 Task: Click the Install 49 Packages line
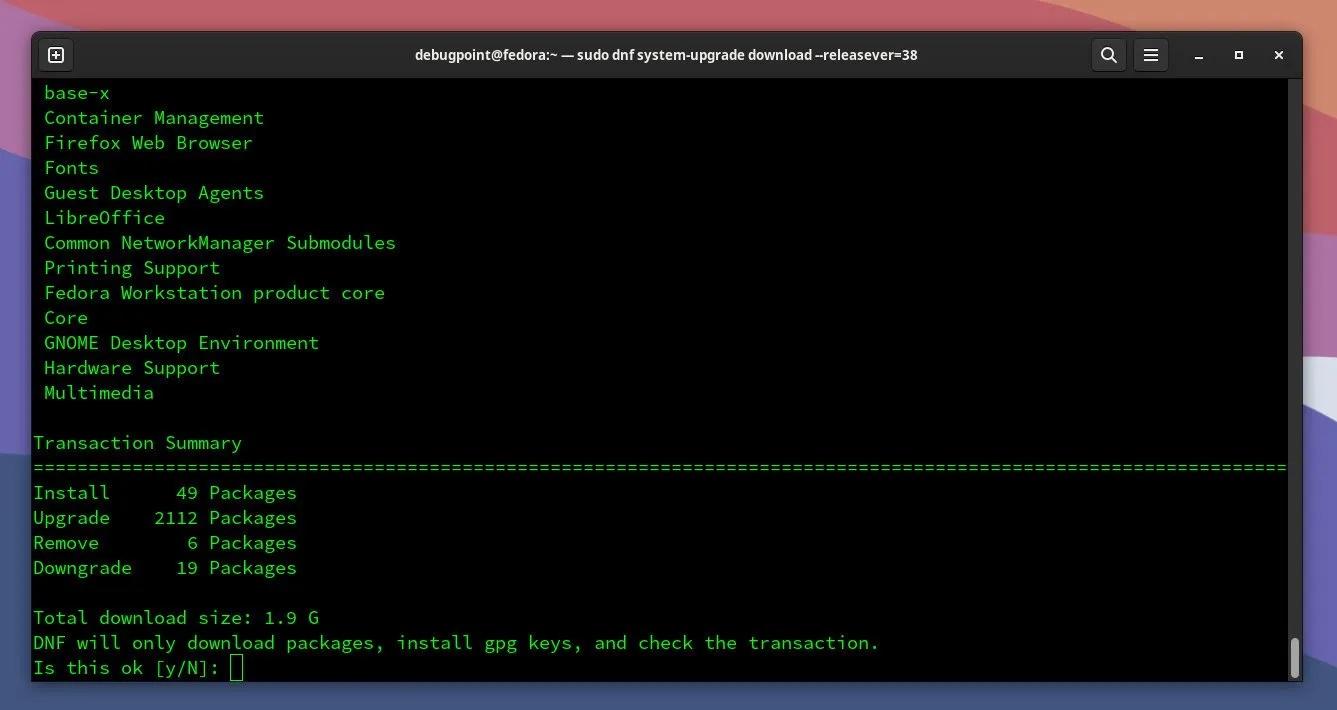click(x=164, y=492)
